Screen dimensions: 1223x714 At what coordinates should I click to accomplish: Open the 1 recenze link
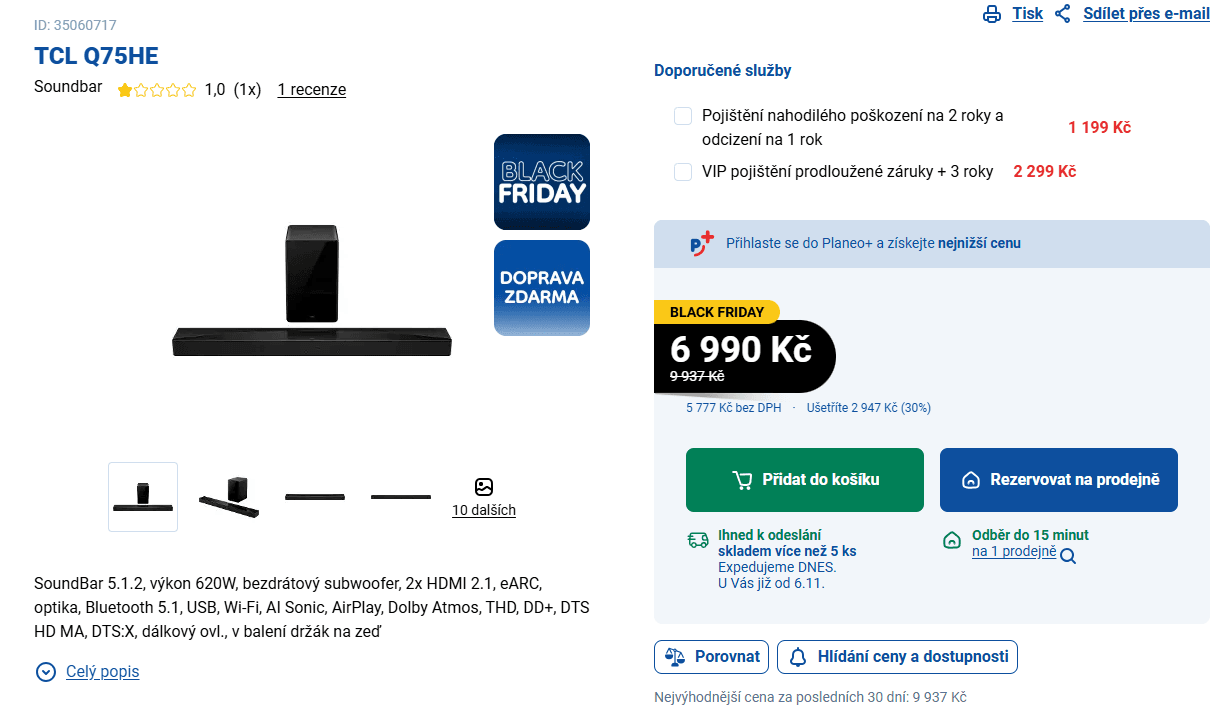click(311, 89)
